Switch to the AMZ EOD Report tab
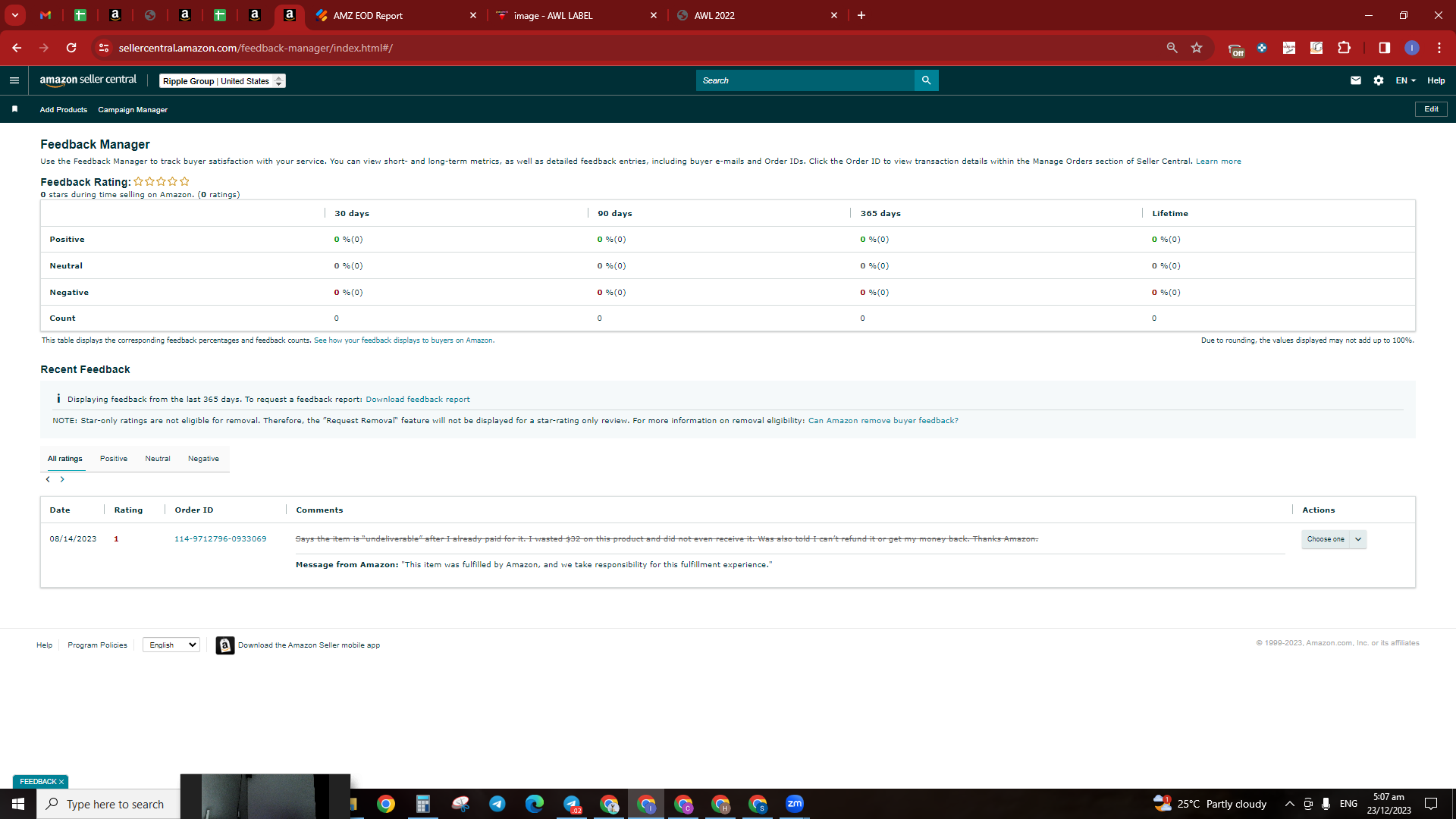1456x819 pixels. (x=396, y=16)
